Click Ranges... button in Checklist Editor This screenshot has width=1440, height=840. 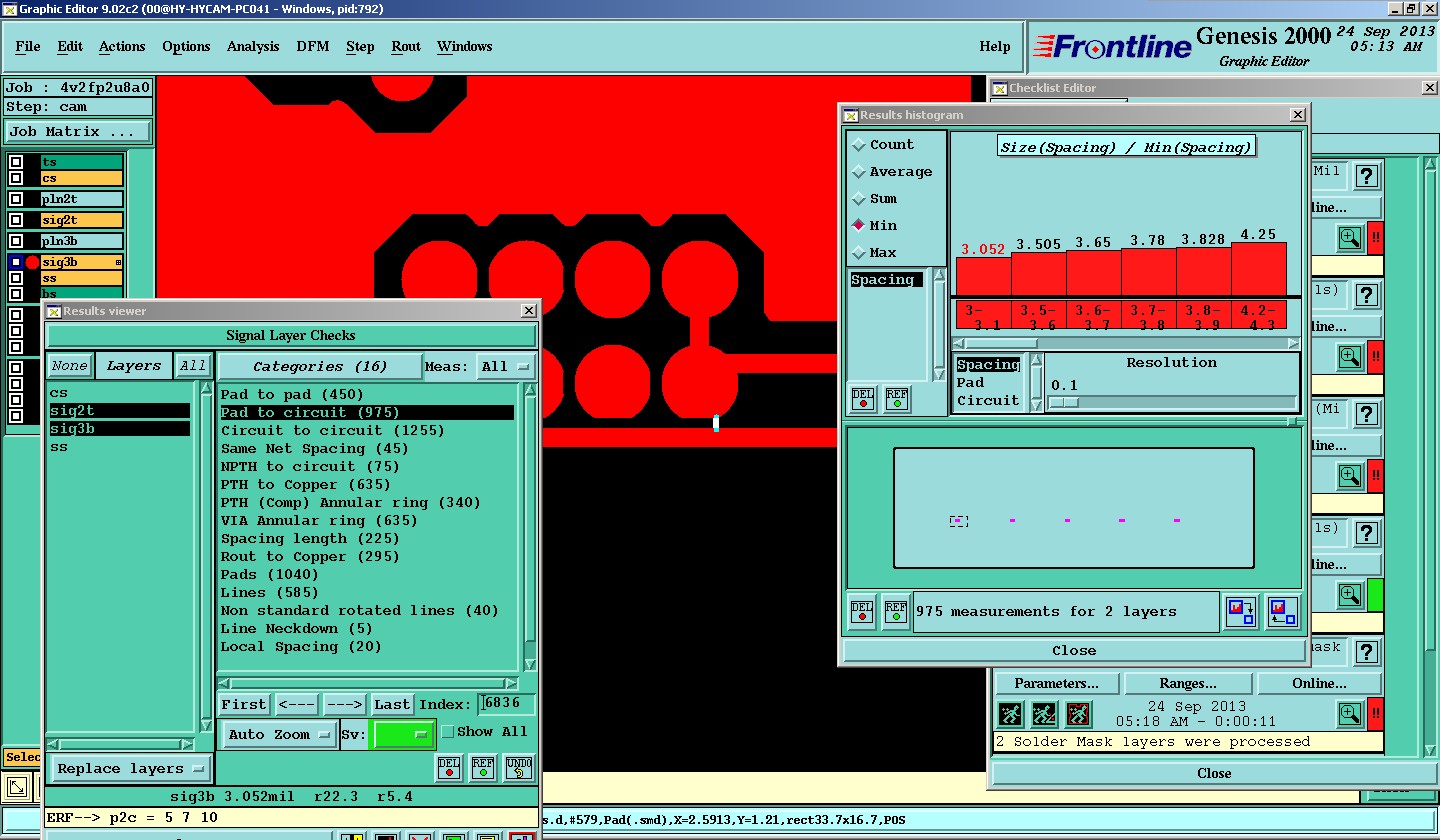pos(1188,684)
